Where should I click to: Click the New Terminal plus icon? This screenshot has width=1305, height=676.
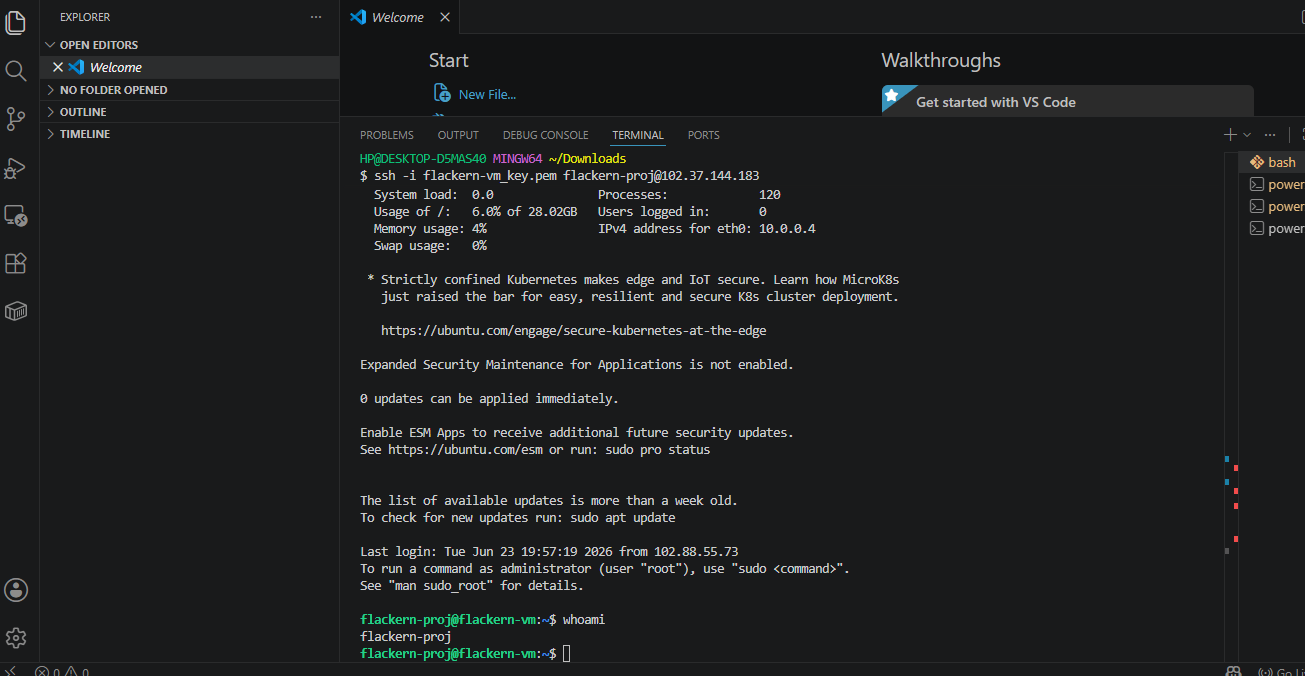[x=1230, y=134]
